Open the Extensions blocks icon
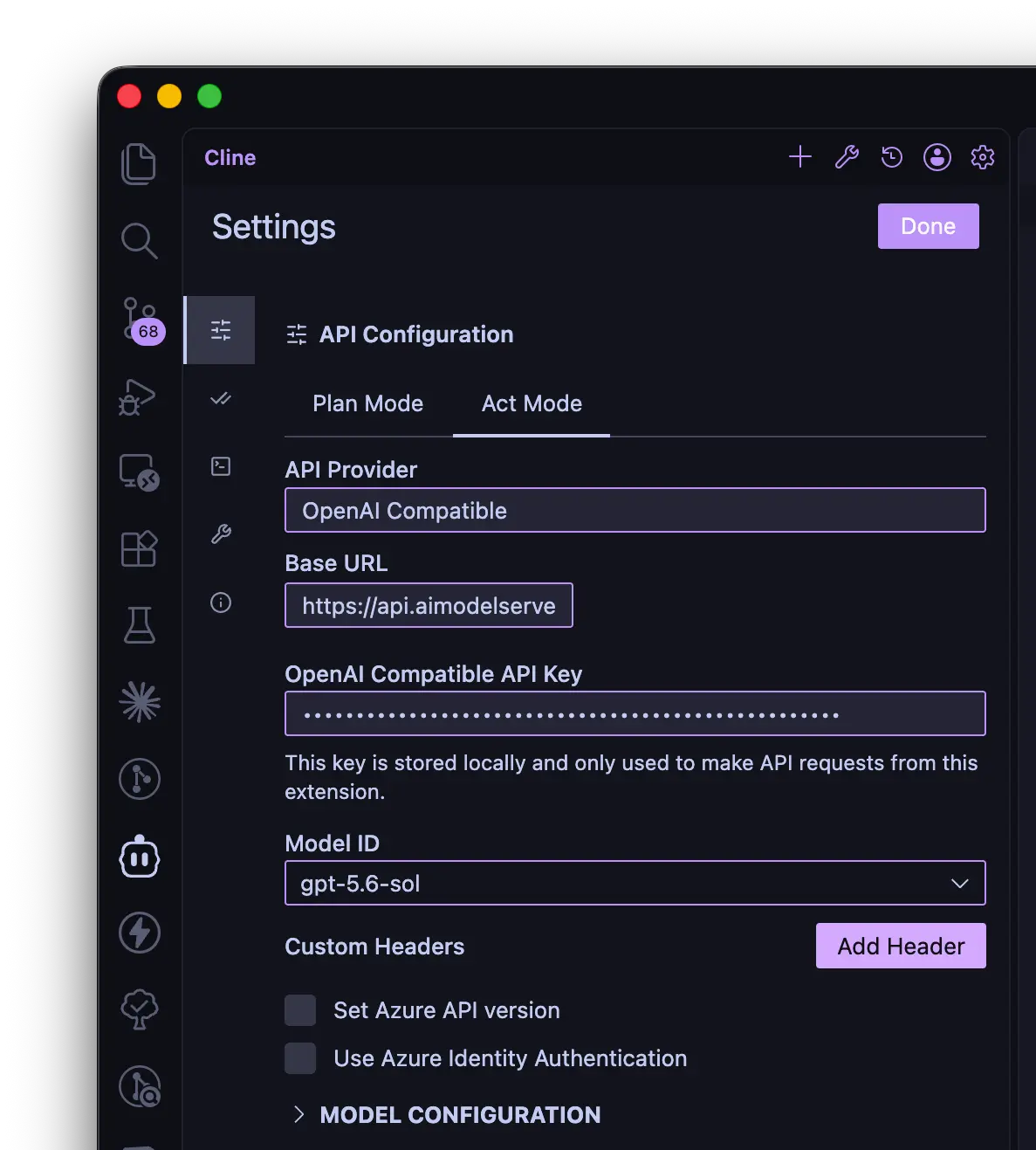The image size is (1036, 1150). [139, 549]
